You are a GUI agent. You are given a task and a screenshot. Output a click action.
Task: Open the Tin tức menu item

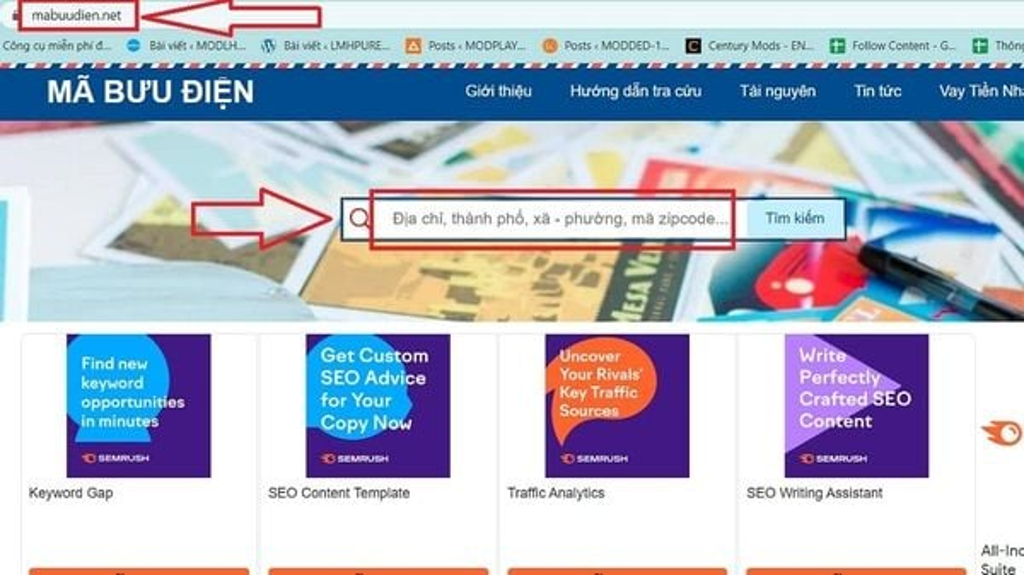(877, 91)
